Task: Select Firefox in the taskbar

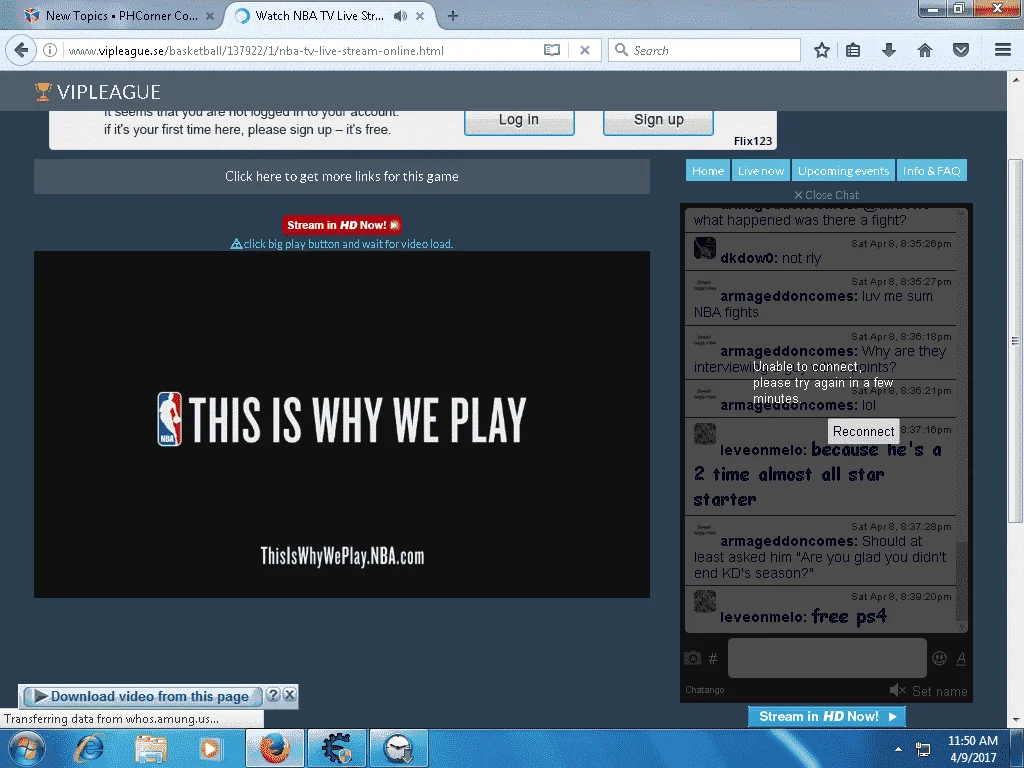Action: (x=274, y=748)
